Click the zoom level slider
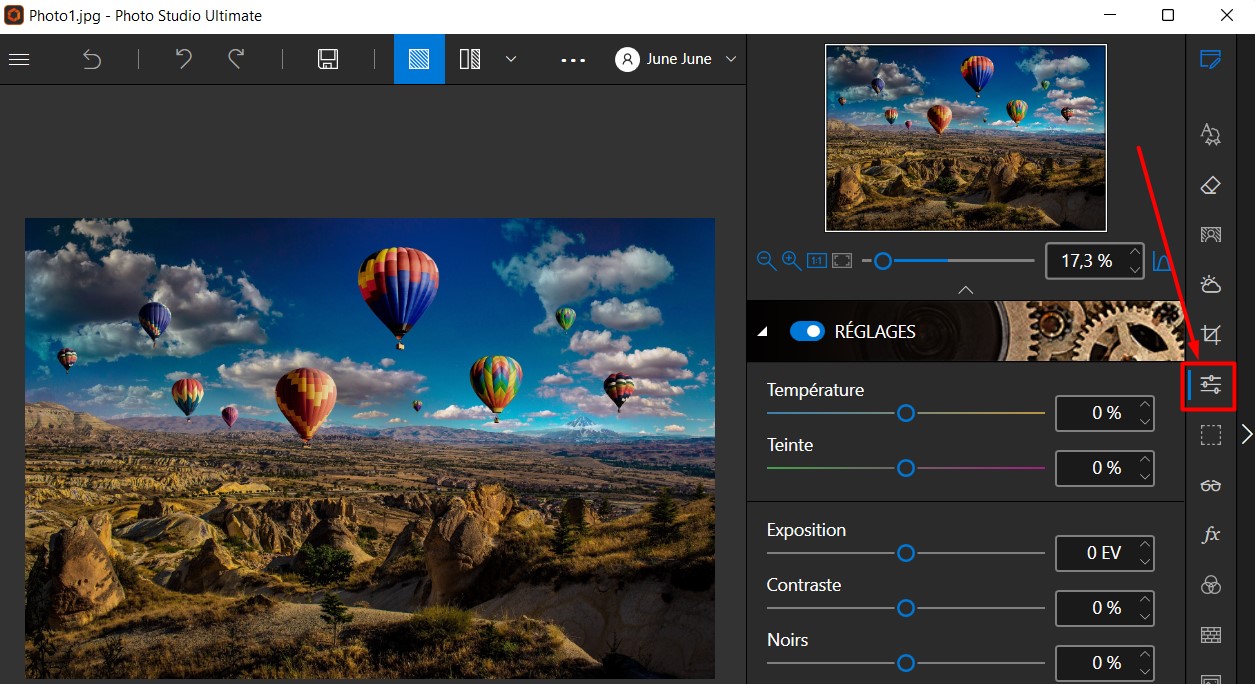The height and width of the screenshot is (684, 1255). (948, 261)
